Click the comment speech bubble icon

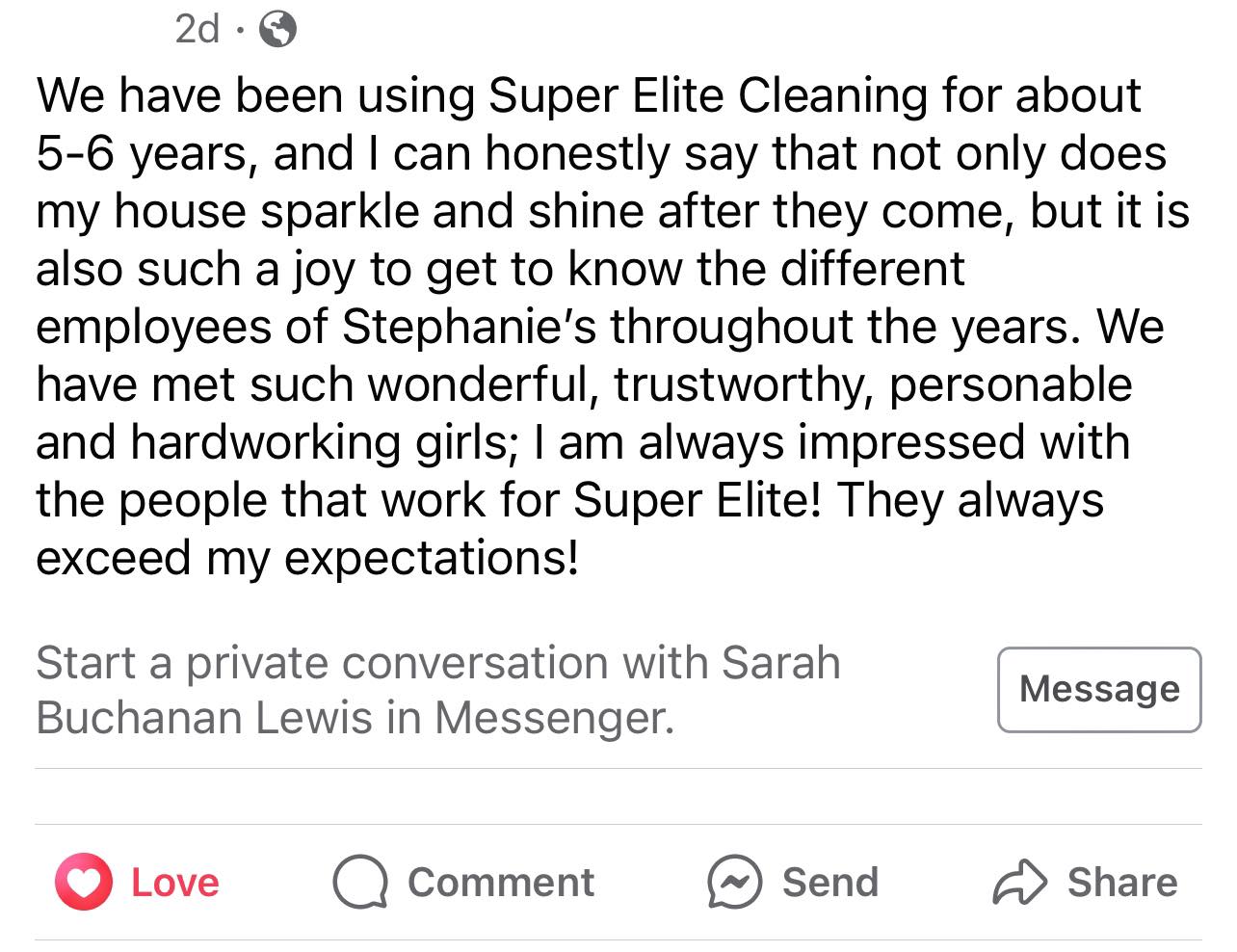359,883
